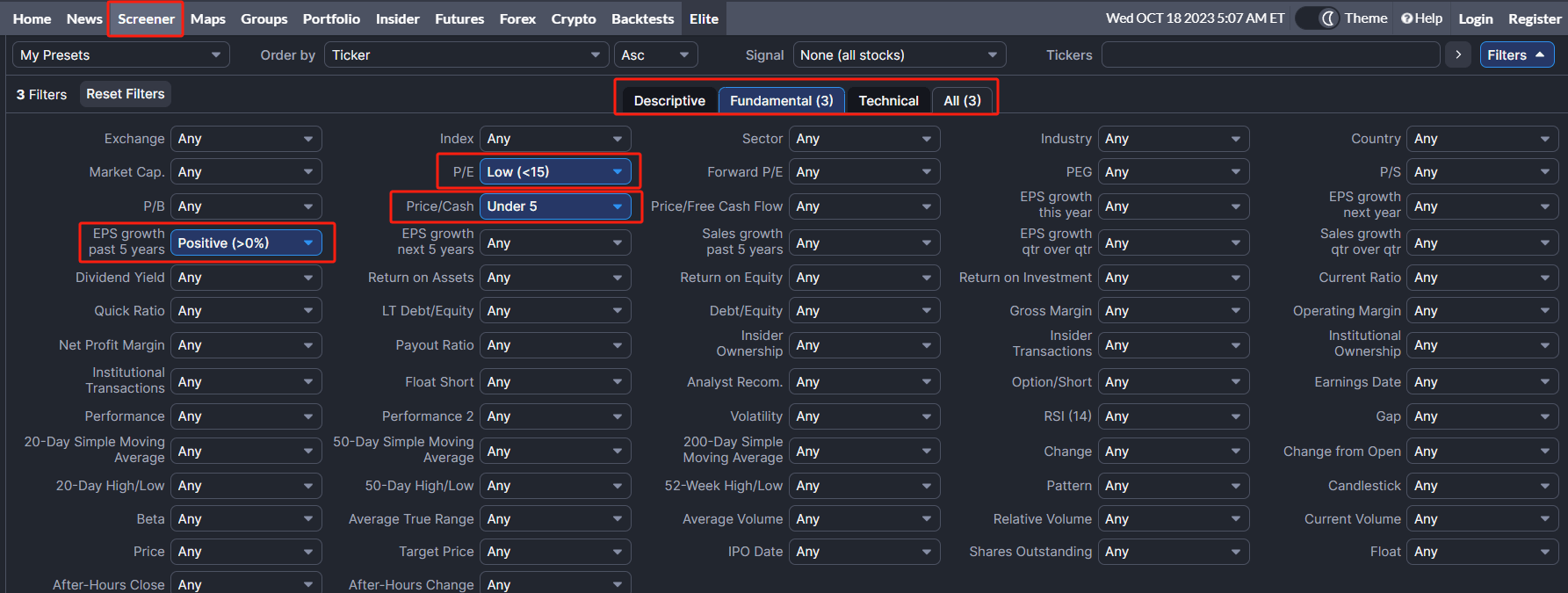Open the EPS growth past 5 years dropdown
This screenshot has height=593, width=1568.
tap(246, 242)
